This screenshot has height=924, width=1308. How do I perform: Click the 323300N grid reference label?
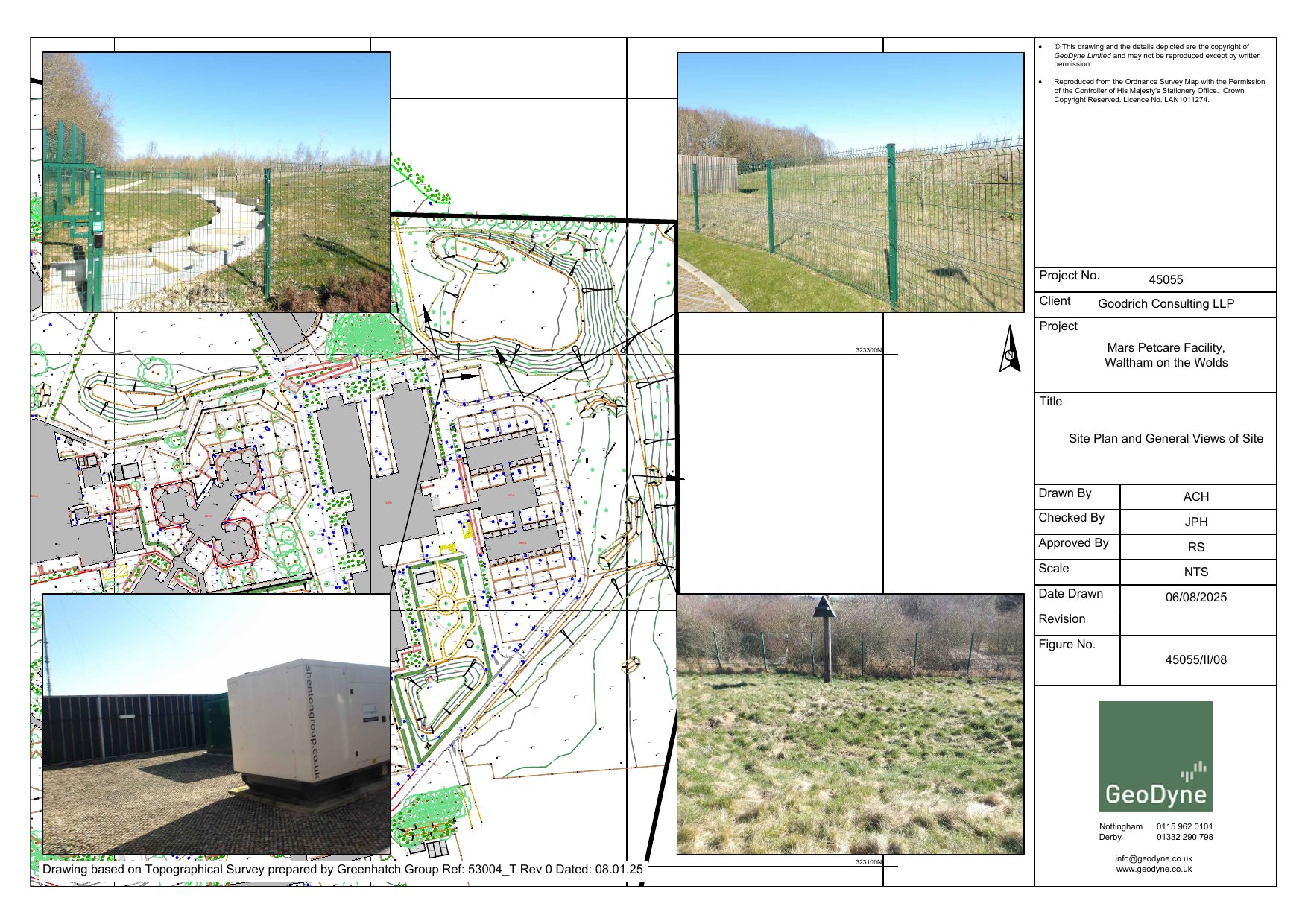[868, 349]
